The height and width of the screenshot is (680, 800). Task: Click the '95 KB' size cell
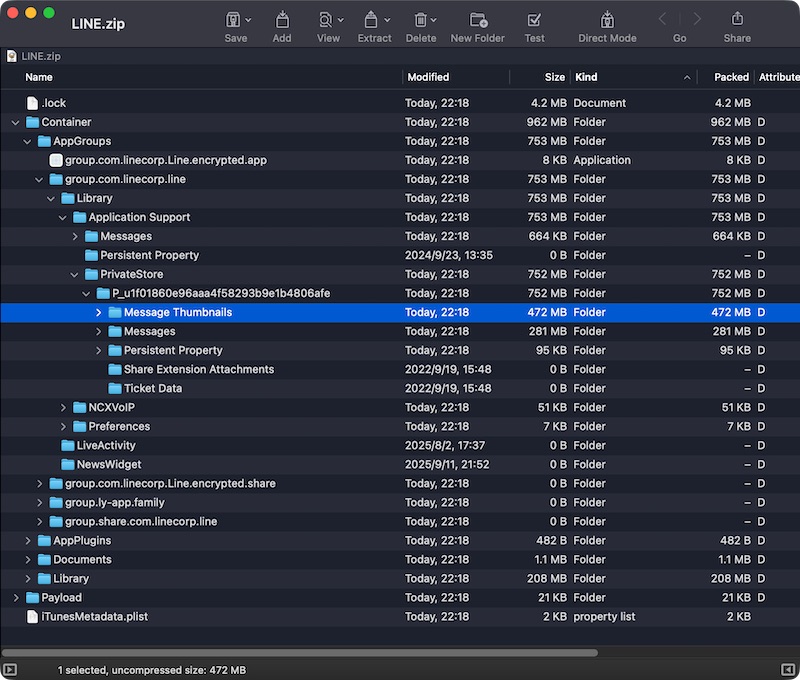coord(554,350)
